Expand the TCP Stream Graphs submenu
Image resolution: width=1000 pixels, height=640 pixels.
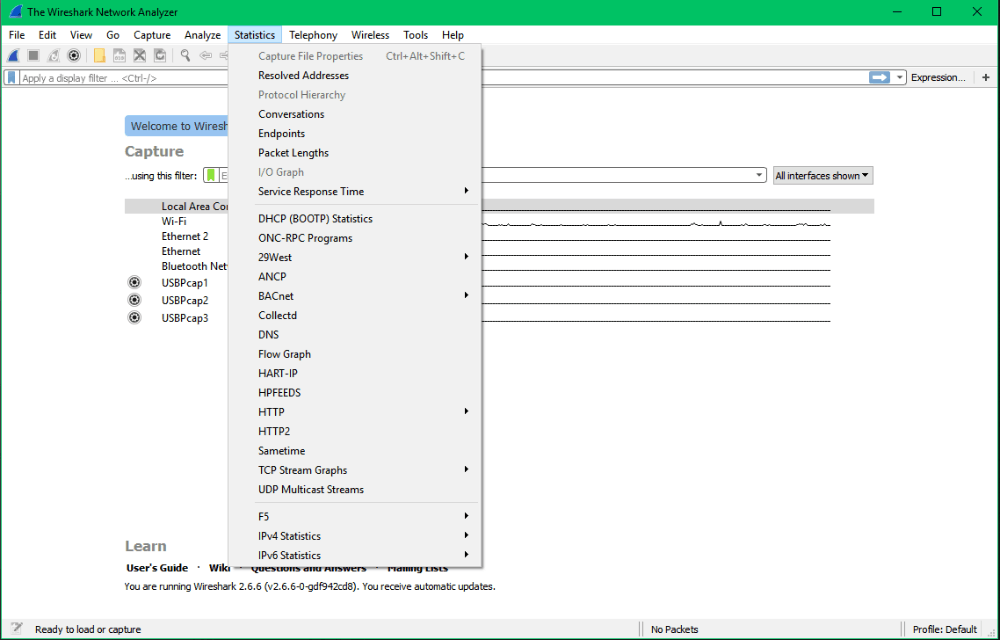coord(466,470)
